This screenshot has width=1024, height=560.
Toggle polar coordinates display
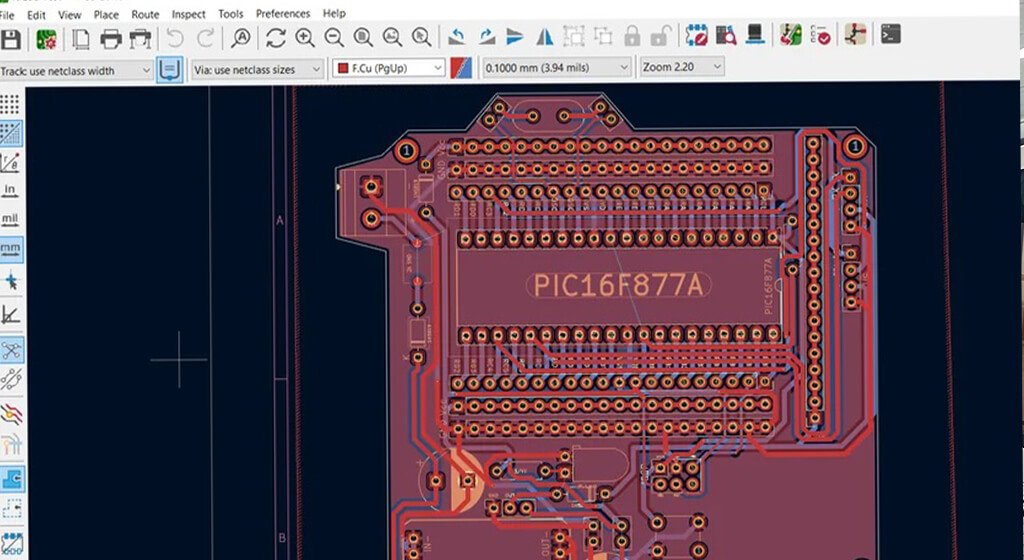(10, 163)
